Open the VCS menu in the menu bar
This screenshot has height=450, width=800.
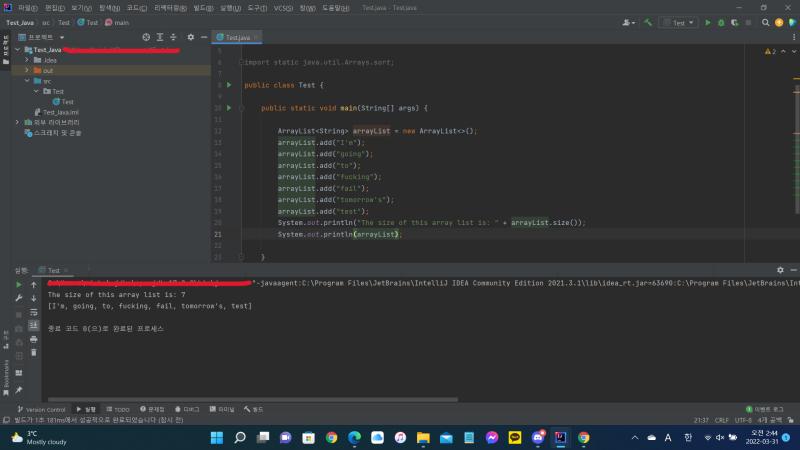coord(283,8)
